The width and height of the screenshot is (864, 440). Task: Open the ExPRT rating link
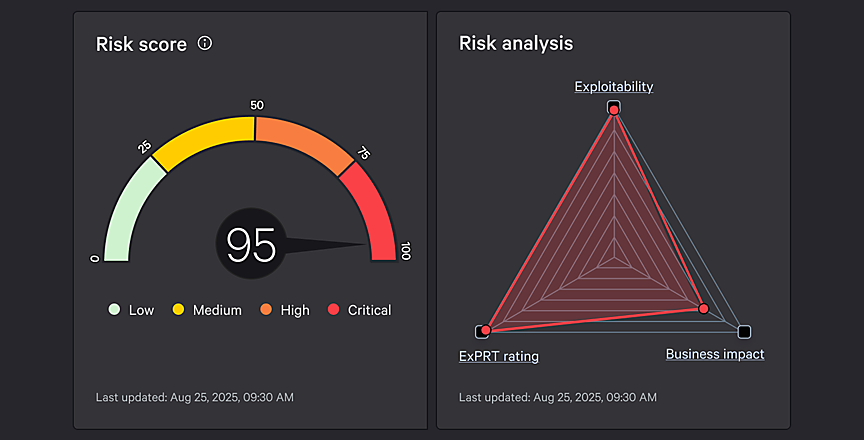[x=498, y=355]
